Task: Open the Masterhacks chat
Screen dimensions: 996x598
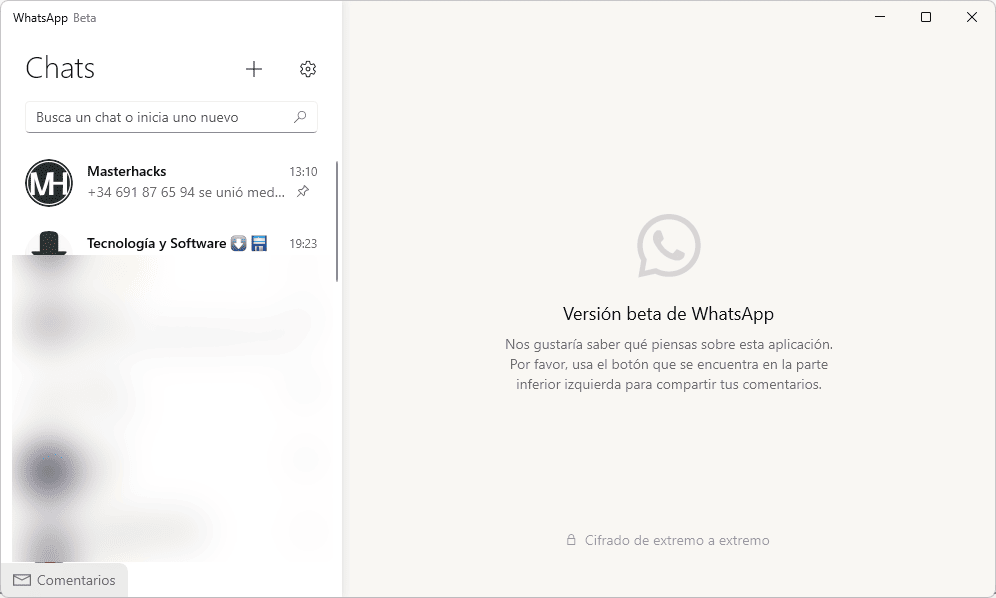Action: click(172, 183)
